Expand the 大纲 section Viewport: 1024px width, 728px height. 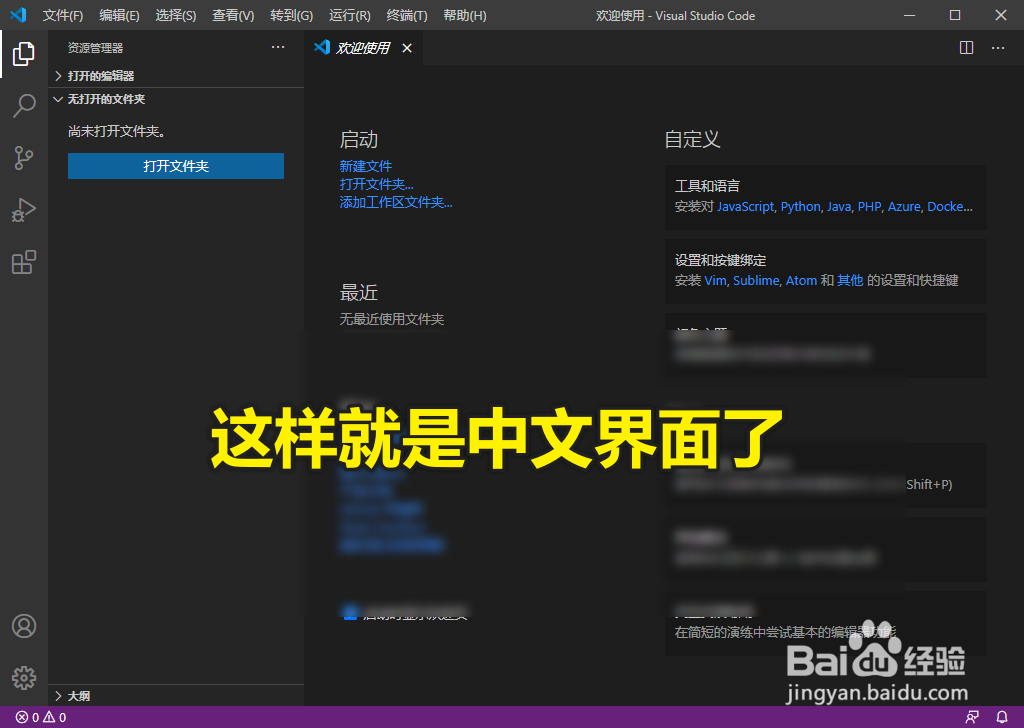pos(176,695)
